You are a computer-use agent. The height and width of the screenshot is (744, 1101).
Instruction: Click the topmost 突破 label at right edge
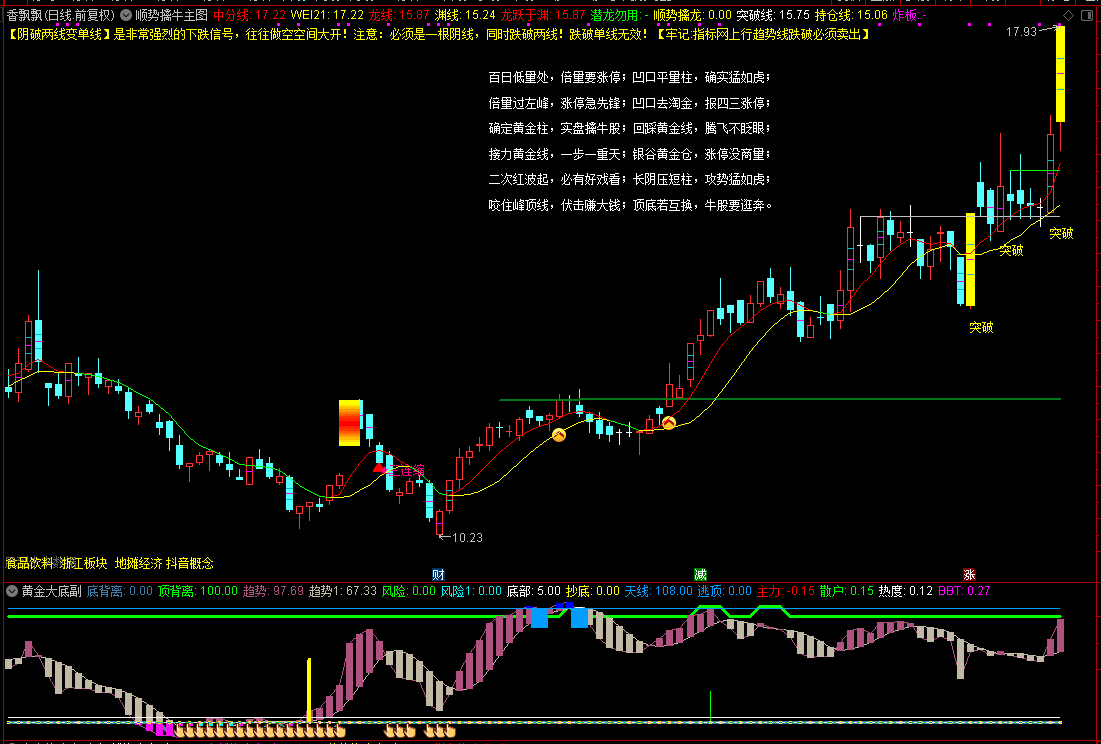tap(1061, 234)
